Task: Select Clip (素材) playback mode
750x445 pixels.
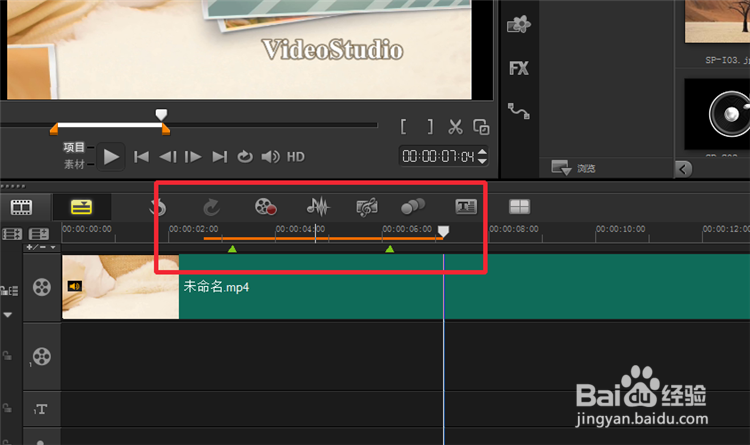Action: click(x=74, y=164)
